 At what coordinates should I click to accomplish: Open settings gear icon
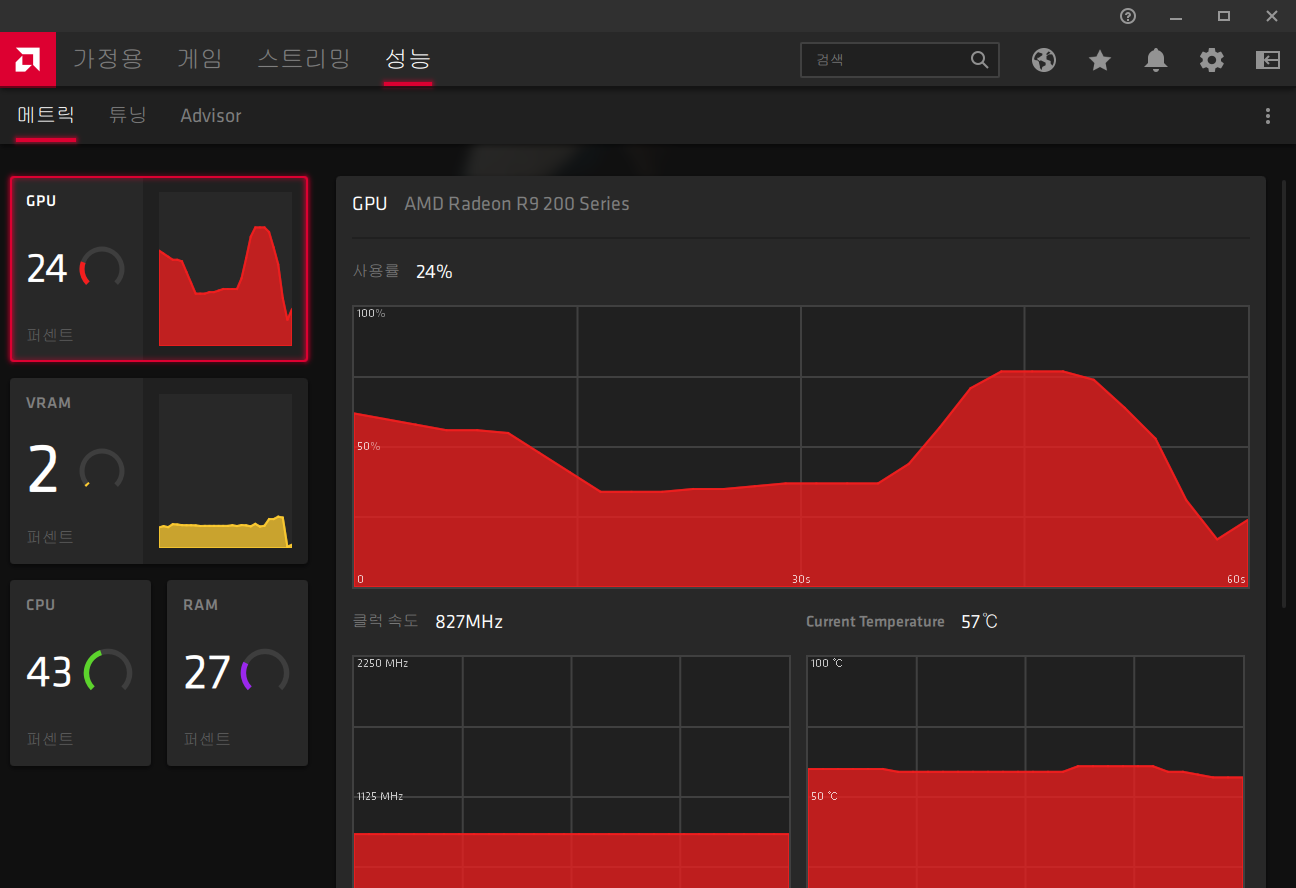(1212, 60)
